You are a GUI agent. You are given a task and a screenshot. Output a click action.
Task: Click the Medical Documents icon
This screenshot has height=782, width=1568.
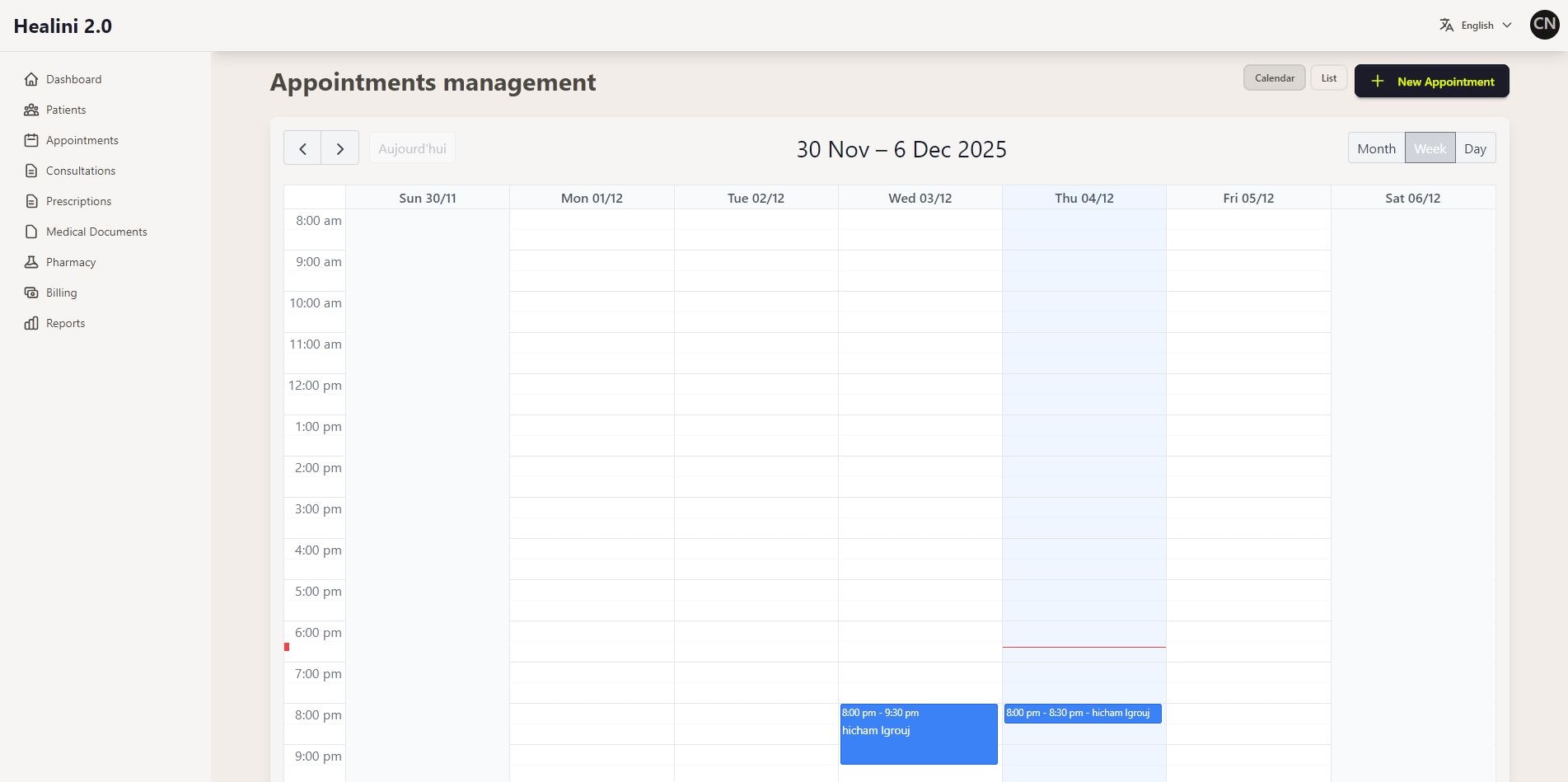[x=31, y=232]
